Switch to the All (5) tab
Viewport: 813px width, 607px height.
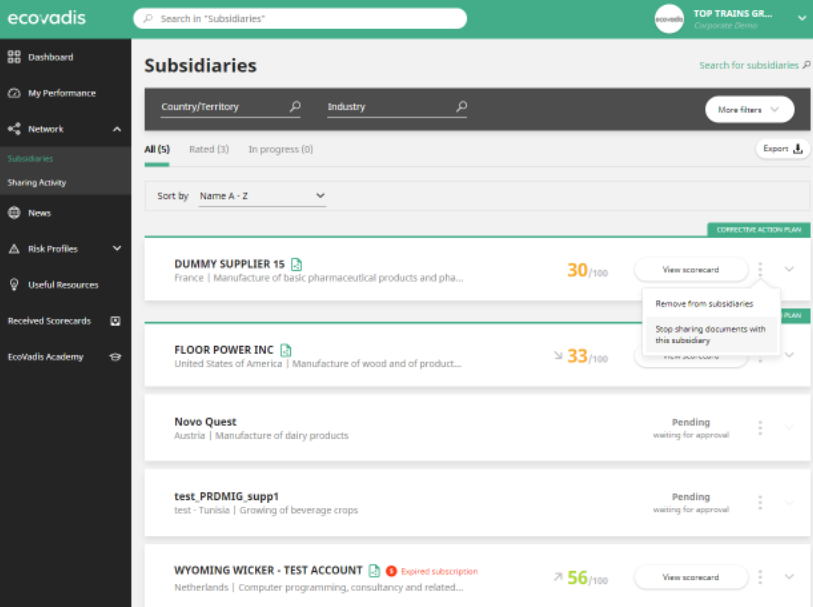point(157,149)
